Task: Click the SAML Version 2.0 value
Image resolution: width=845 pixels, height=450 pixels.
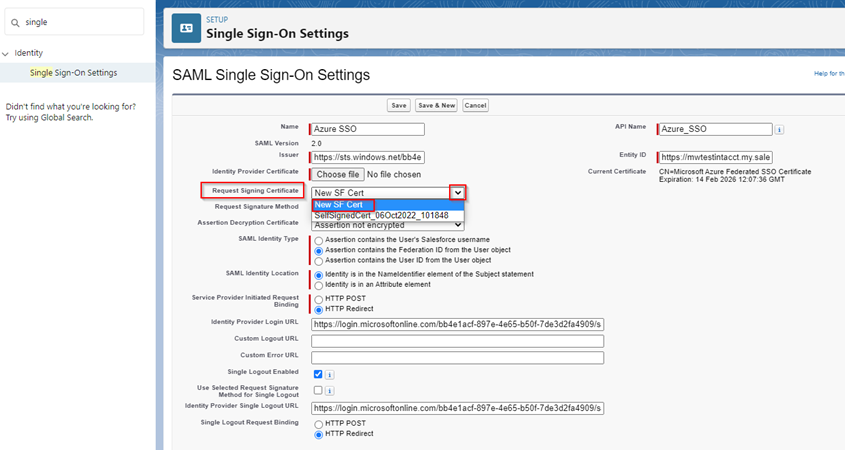Action: (x=316, y=143)
